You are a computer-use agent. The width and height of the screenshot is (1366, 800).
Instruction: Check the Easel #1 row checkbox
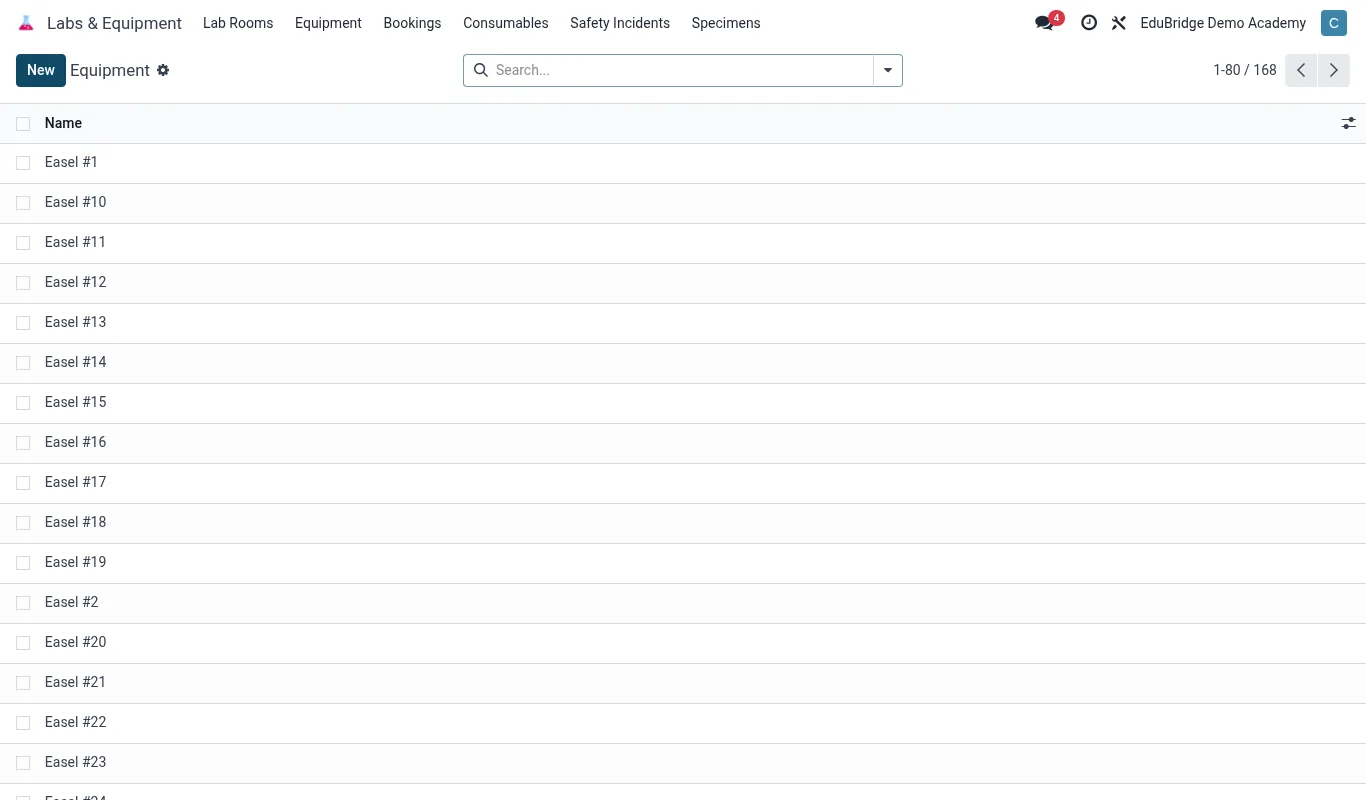click(x=23, y=163)
